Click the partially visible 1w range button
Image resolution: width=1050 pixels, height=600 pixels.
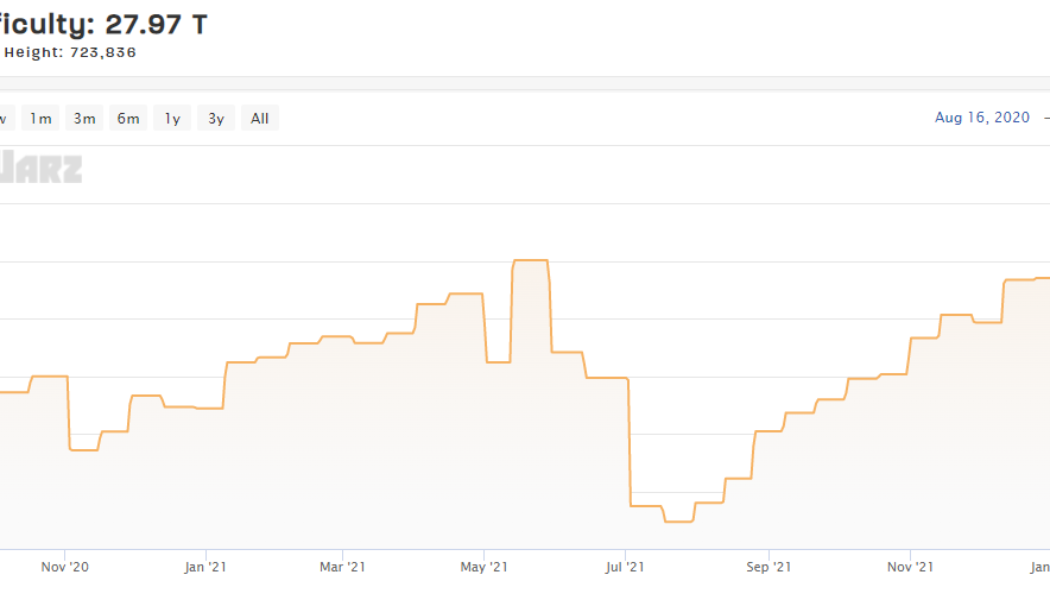click(6, 118)
